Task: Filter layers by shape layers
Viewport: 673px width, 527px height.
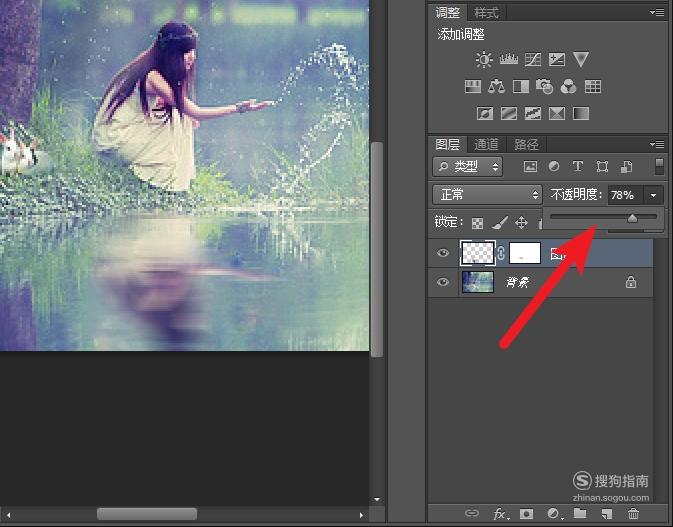Action: (x=602, y=167)
